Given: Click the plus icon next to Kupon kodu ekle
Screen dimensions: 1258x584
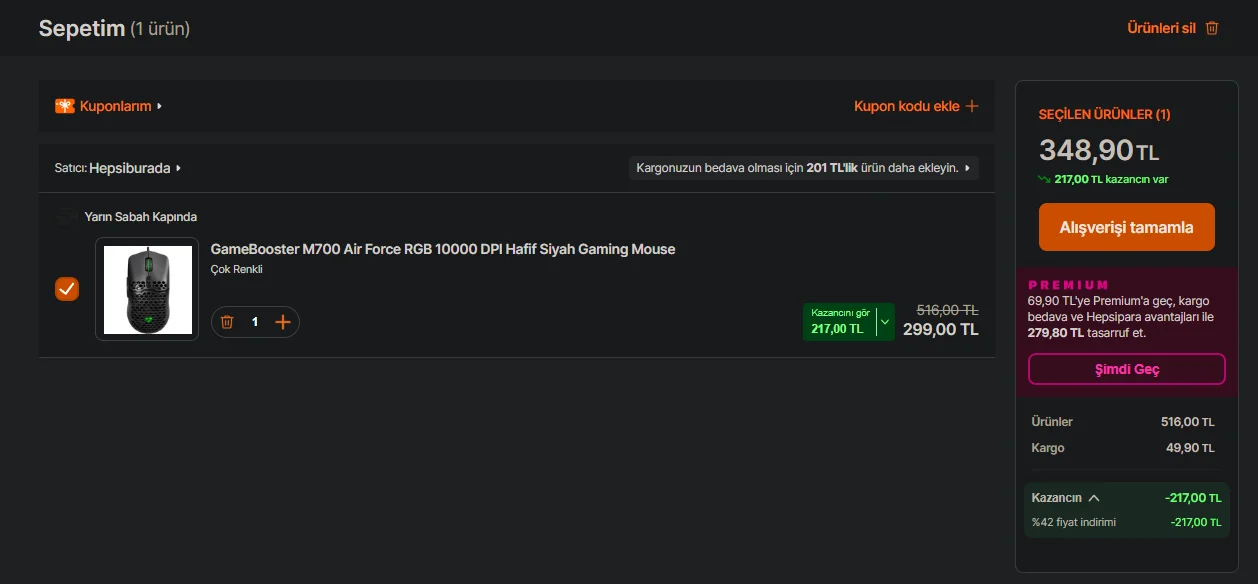Looking at the screenshot, I should [971, 106].
